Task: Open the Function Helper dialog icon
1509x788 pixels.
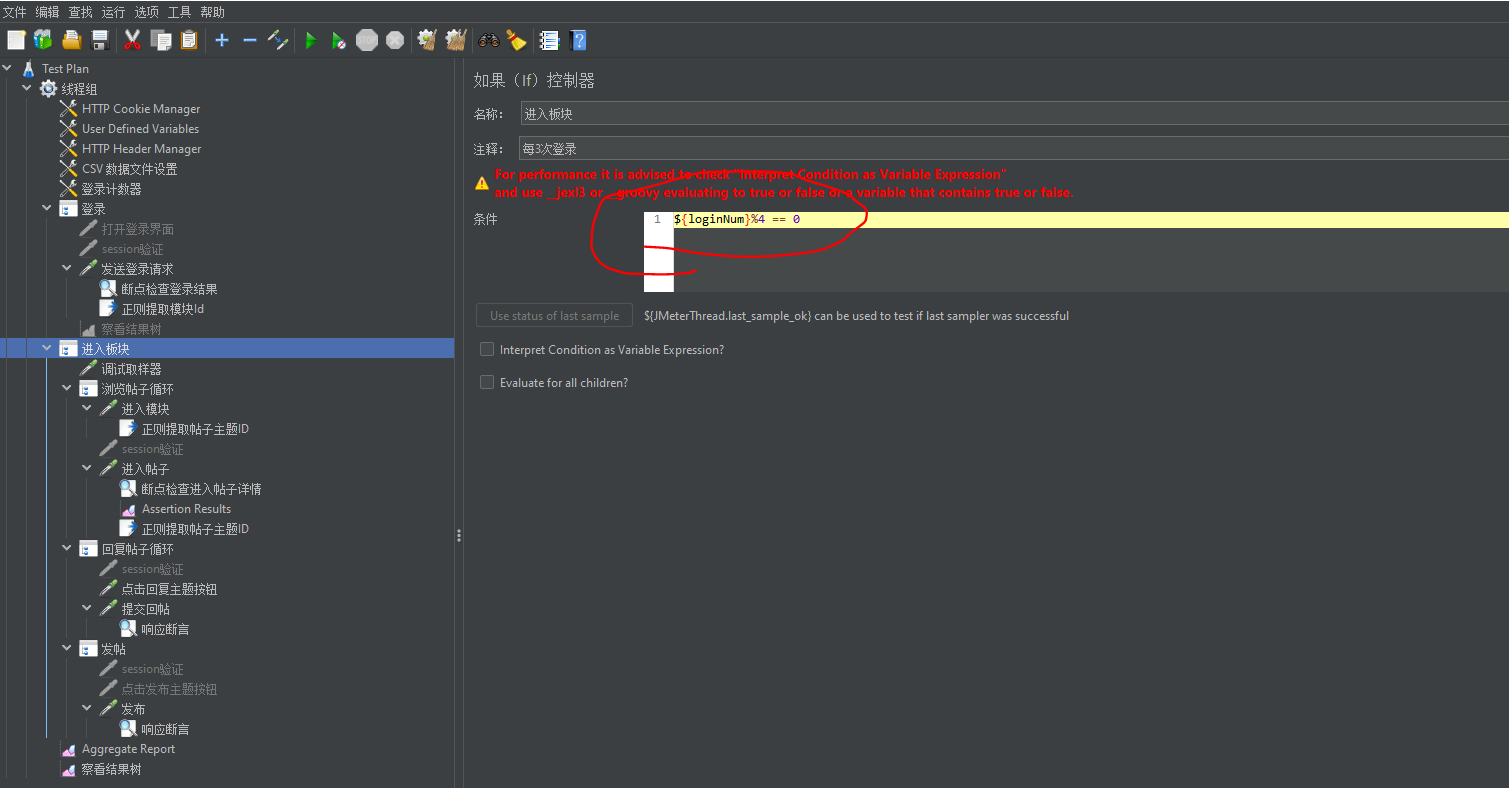Action: (x=549, y=40)
